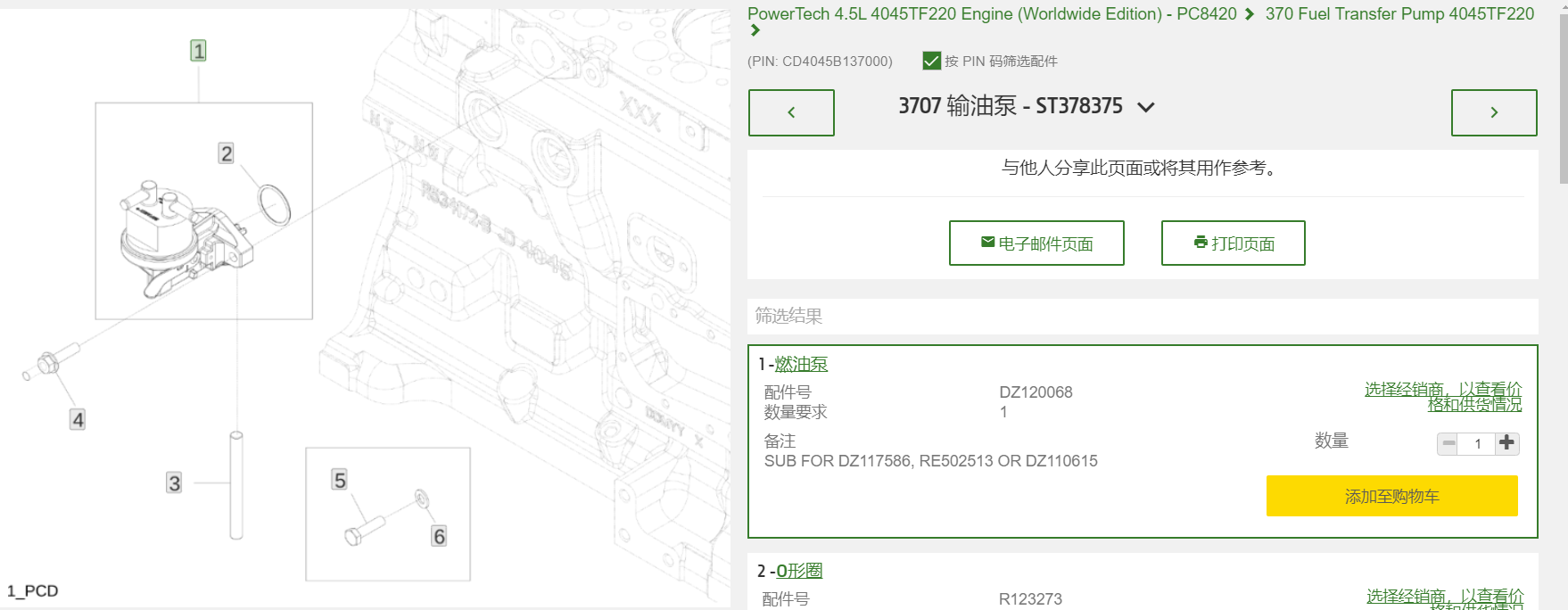
Task: Go to the previous parts section
Action: tap(791, 112)
